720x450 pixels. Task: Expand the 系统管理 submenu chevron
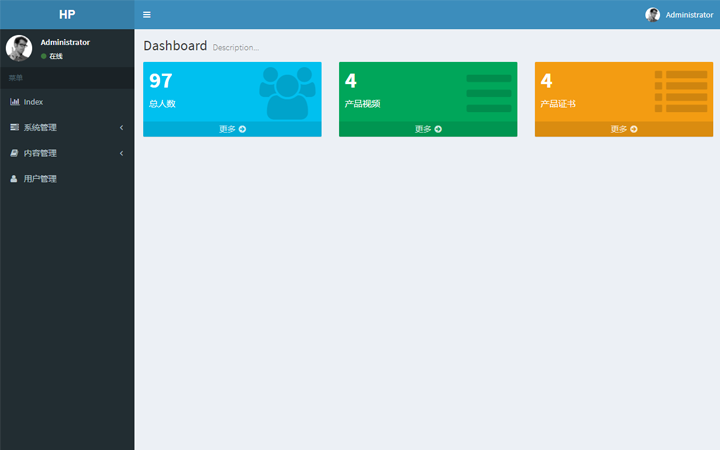[x=121, y=127]
